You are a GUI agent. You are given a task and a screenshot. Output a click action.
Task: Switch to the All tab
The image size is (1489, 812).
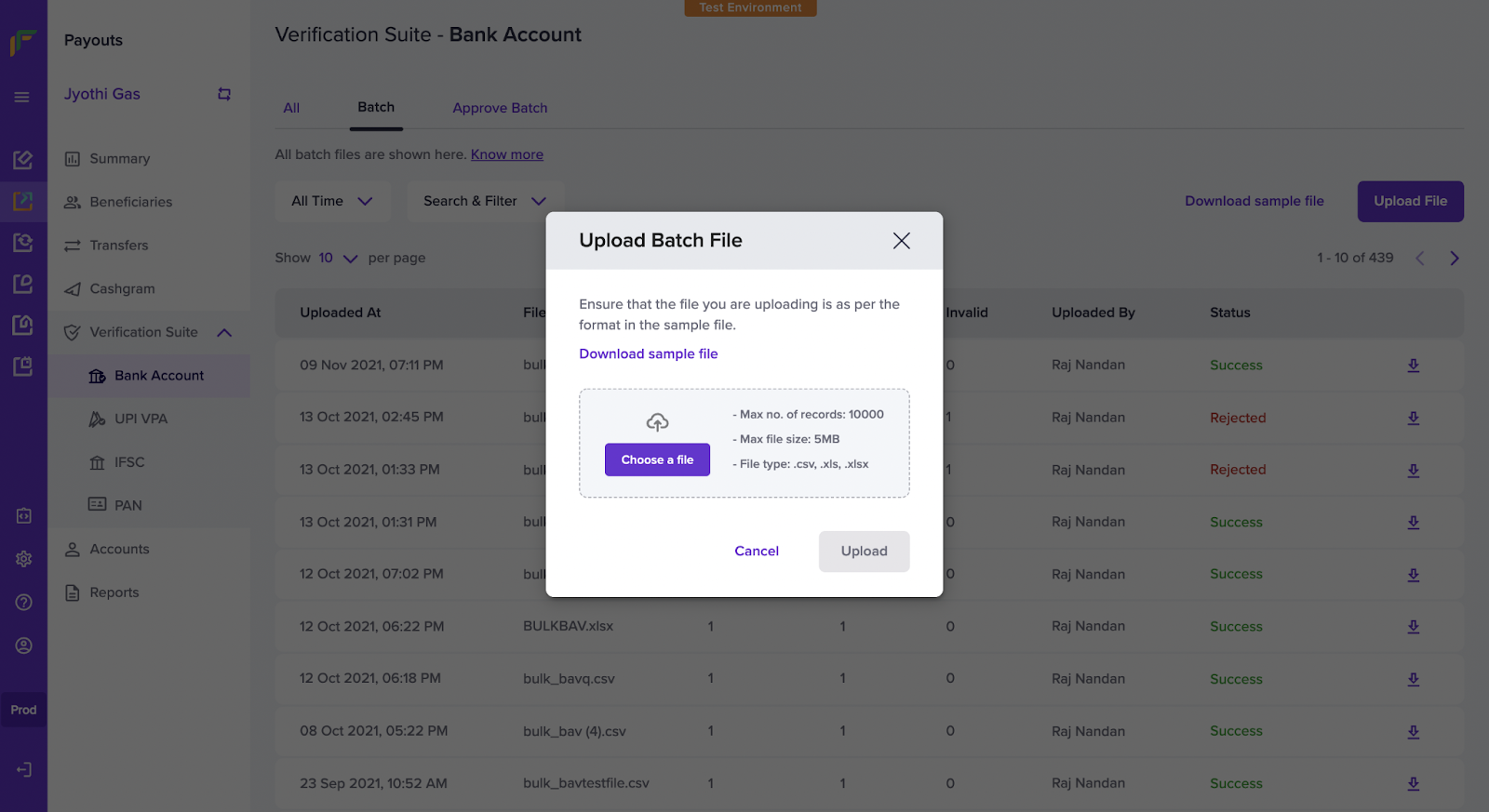[x=291, y=108]
